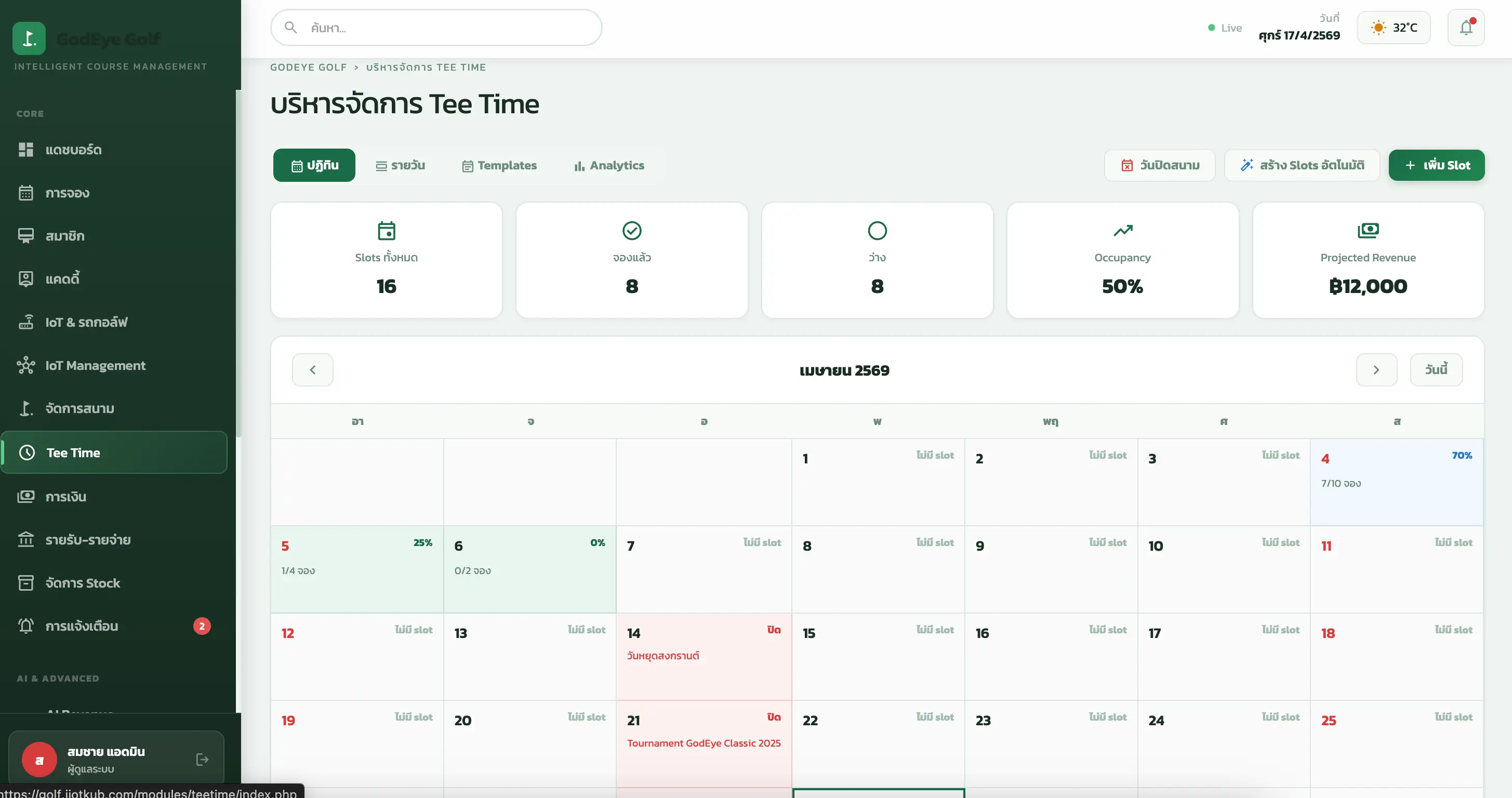Open the auto-create Slots button
The width and height of the screenshot is (1512, 798).
pyautogui.click(x=1302, y=165)
